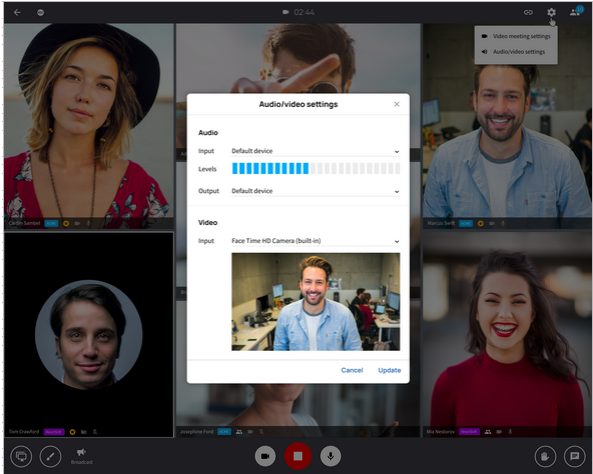The image size is (593, 474).
Task: Toggle the microphone mute button
Action: point(331,456)
